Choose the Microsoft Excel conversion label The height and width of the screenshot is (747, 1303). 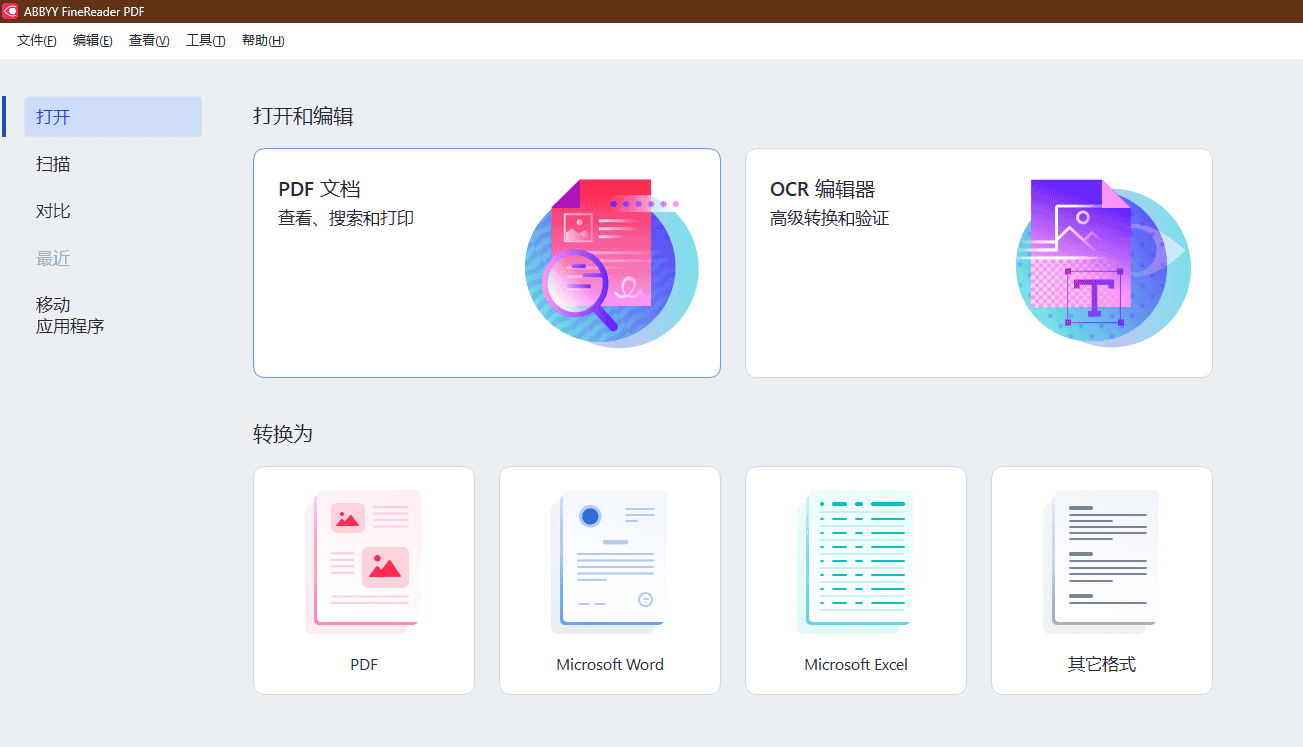856,664
